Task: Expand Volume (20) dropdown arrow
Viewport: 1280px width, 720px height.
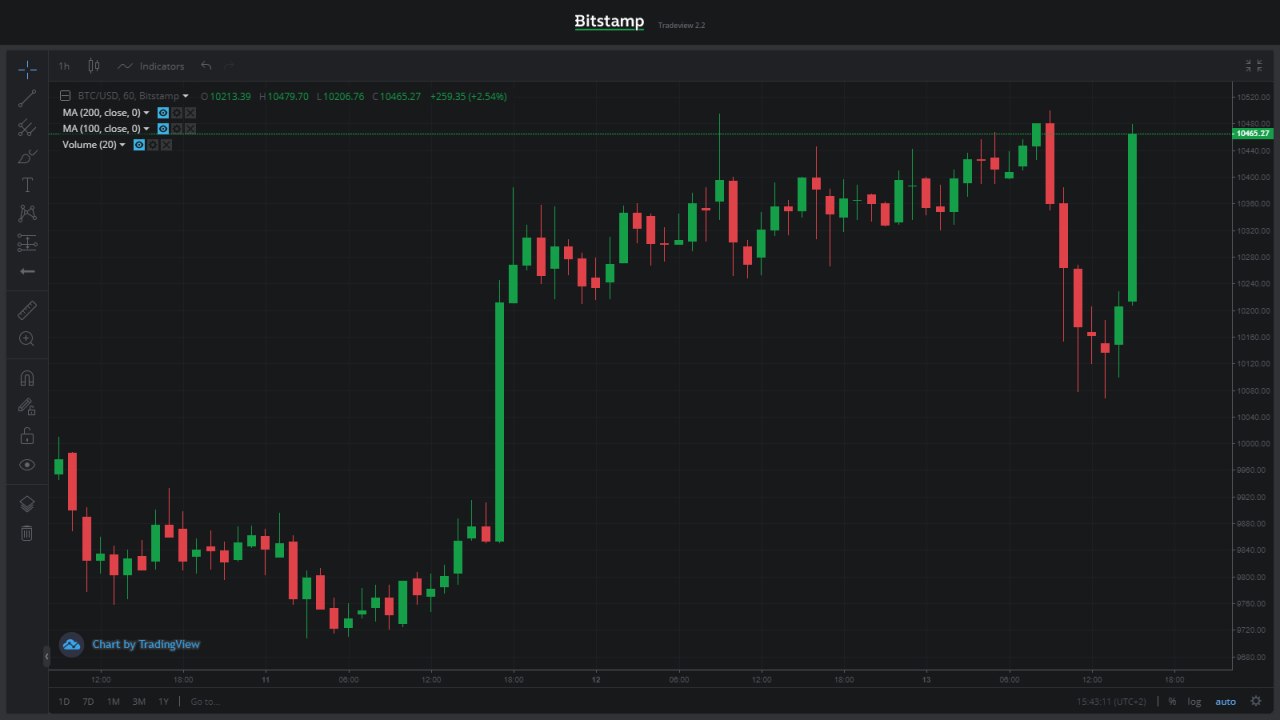Action: pyautogui.click(x=122, y=145)
